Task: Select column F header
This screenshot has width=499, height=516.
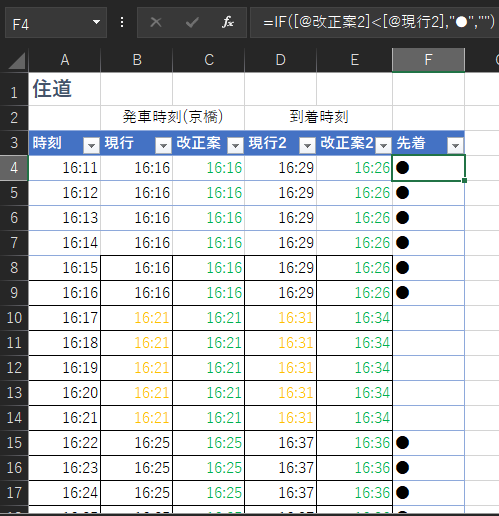Action: pyautogui.click(x=428, y=60)
